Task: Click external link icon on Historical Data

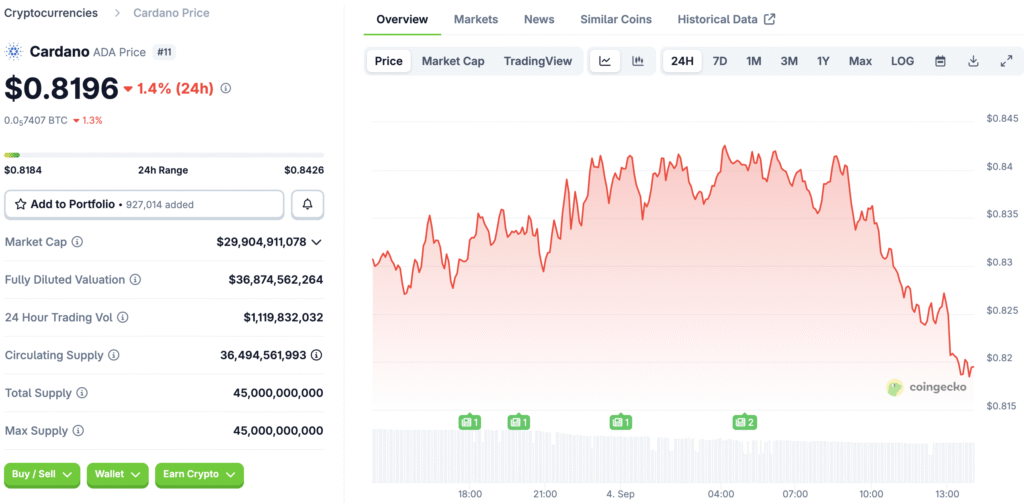Action: coord(770,19)
